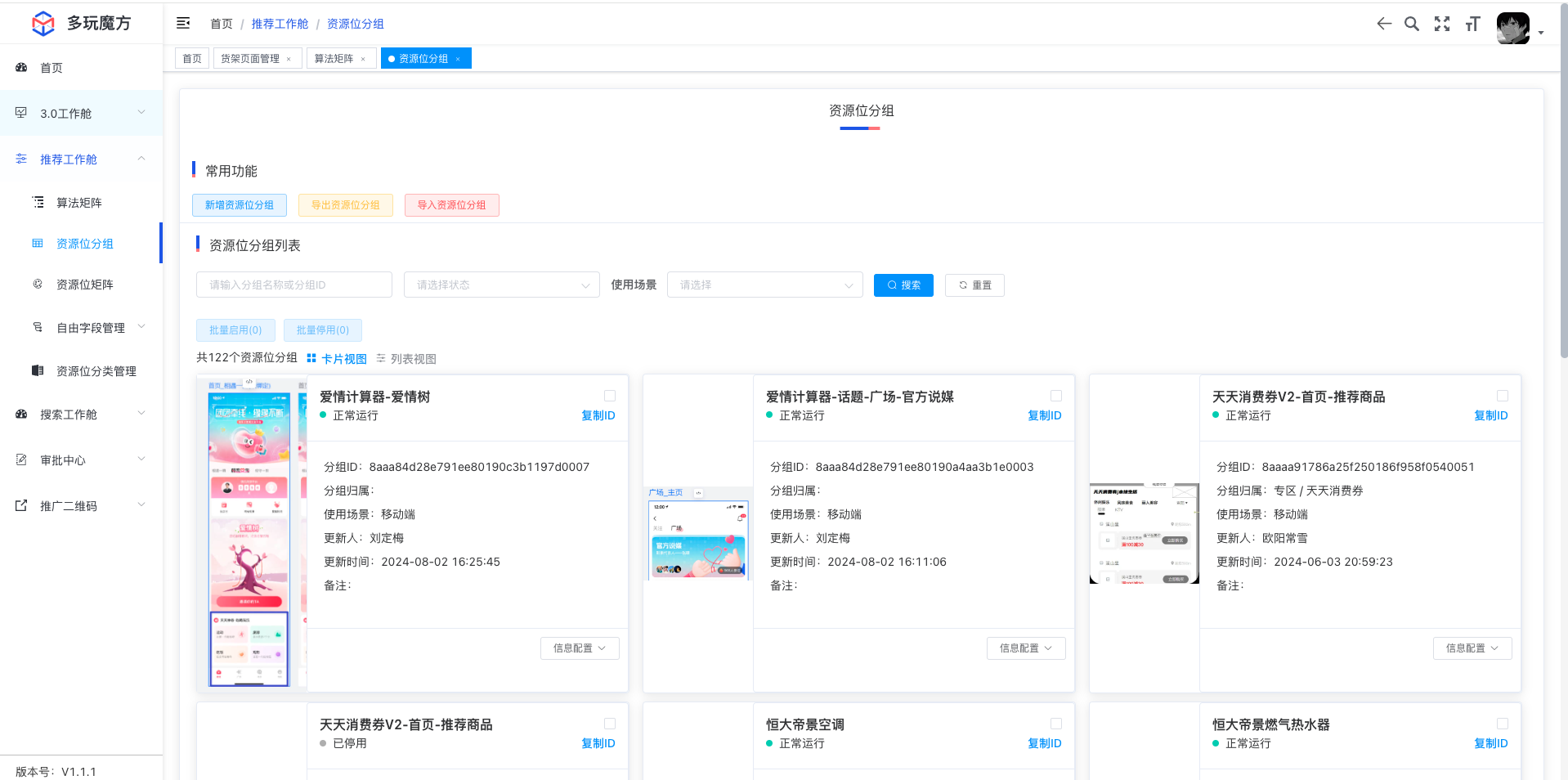Screen dimensions: 1568x780
Task: Open the 使用场景 dropdown
Action: (x=764, y=285)
